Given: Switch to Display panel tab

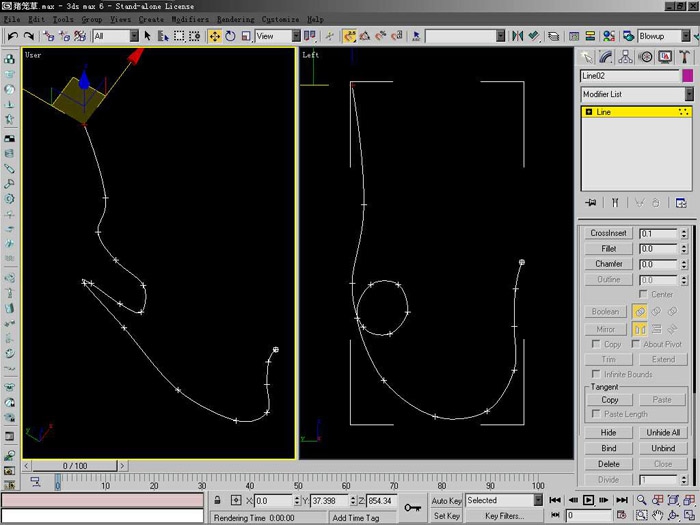Looking at the screenshot, I should [x=665, y=57].
